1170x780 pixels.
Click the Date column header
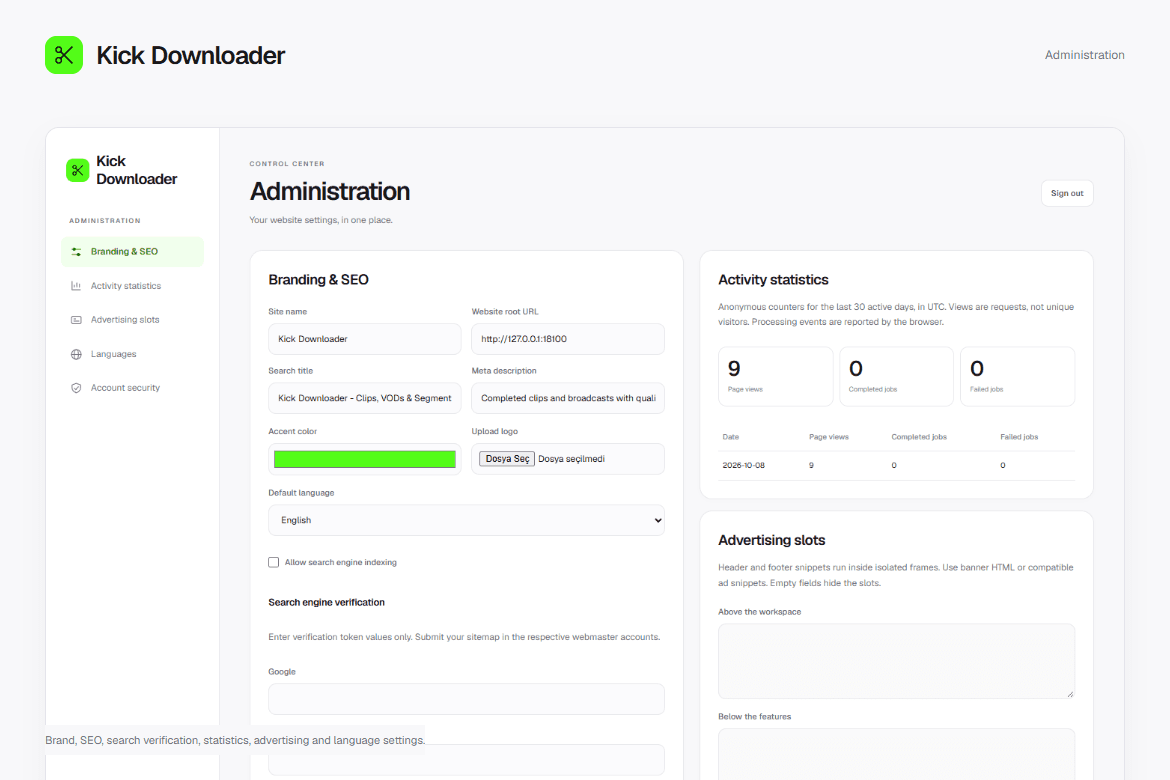coord(731,437)
